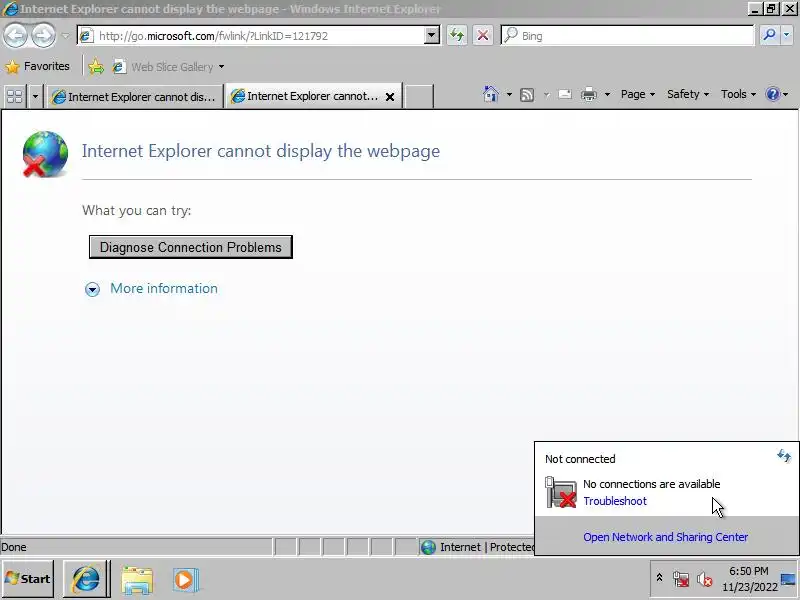The image size is (800, 600).
Task: Click refresh arrows icon in network flyout
Action: [784, 455]
